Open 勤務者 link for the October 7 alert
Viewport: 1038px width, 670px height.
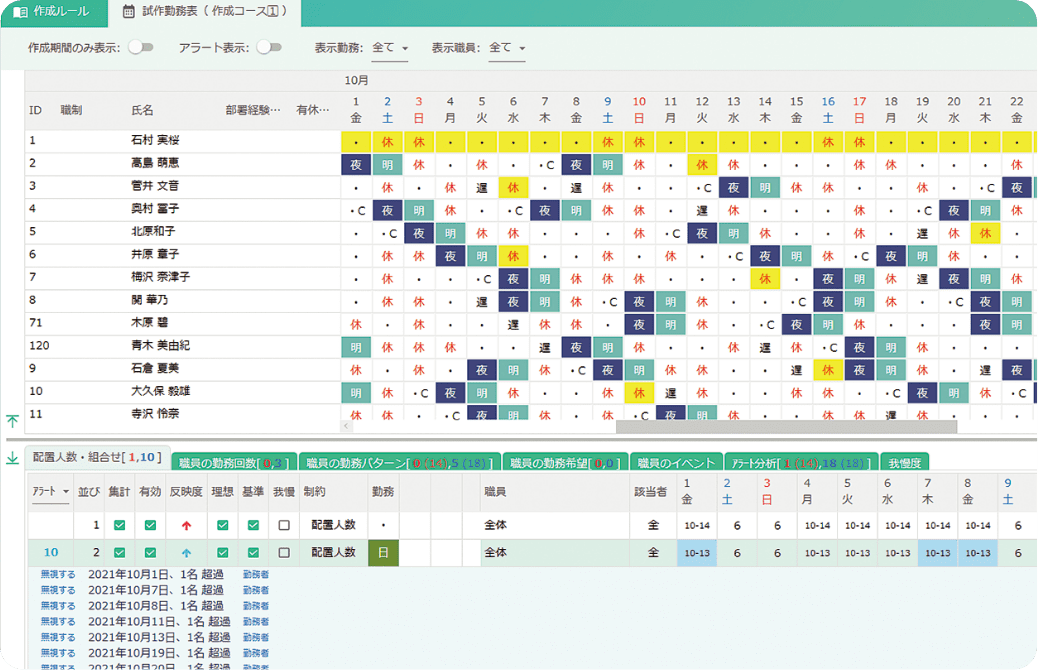tap(256, 591)
